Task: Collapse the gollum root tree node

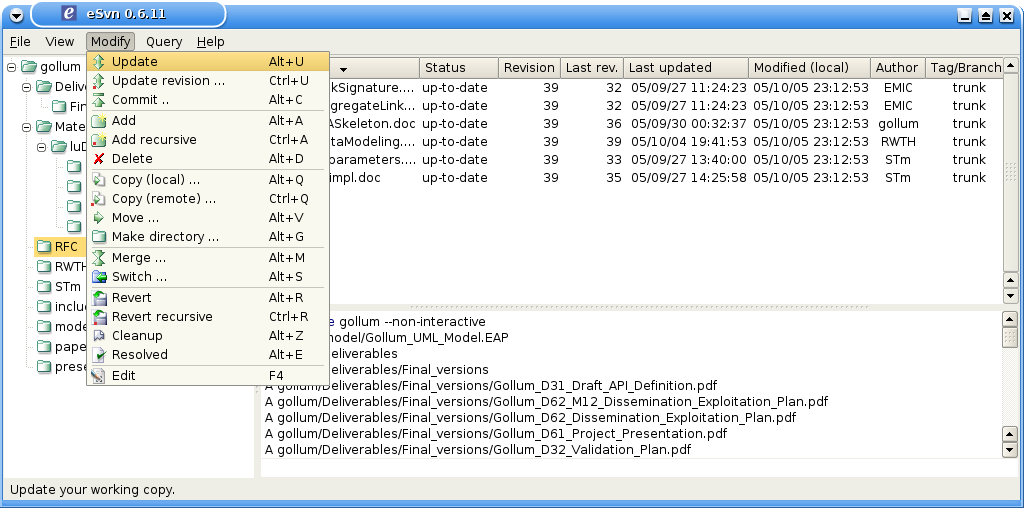Action: (11, 67)
